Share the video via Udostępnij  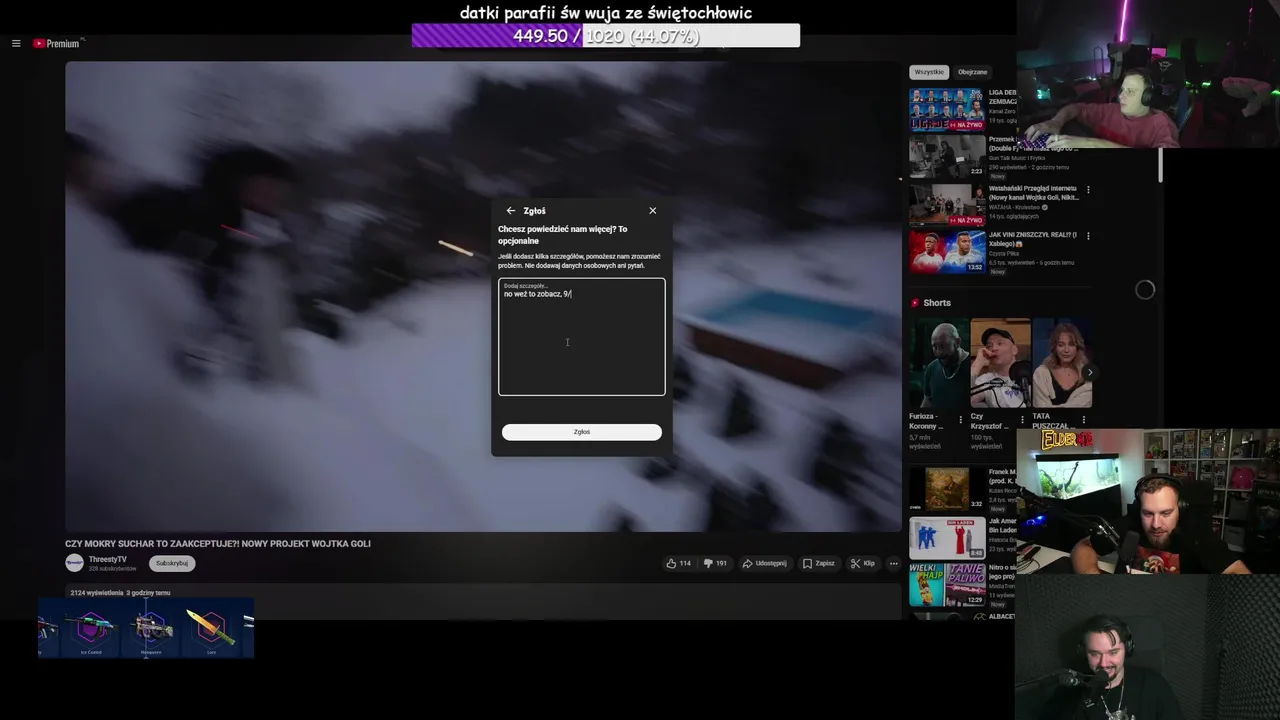coord(764,563)
